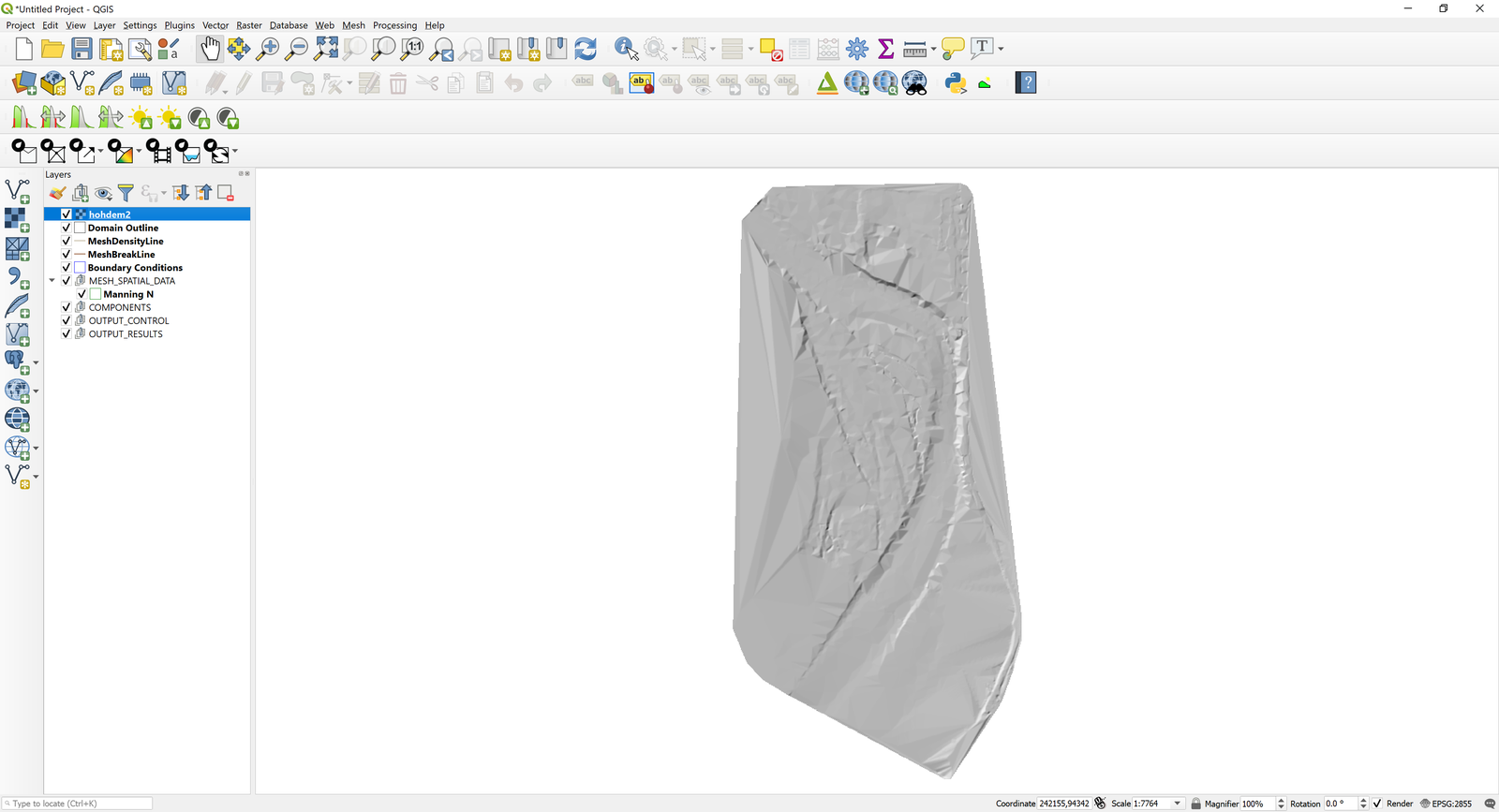Click the Zoom Full extent icon
This screenshot has height=812, width=1499.
(326, 49)
